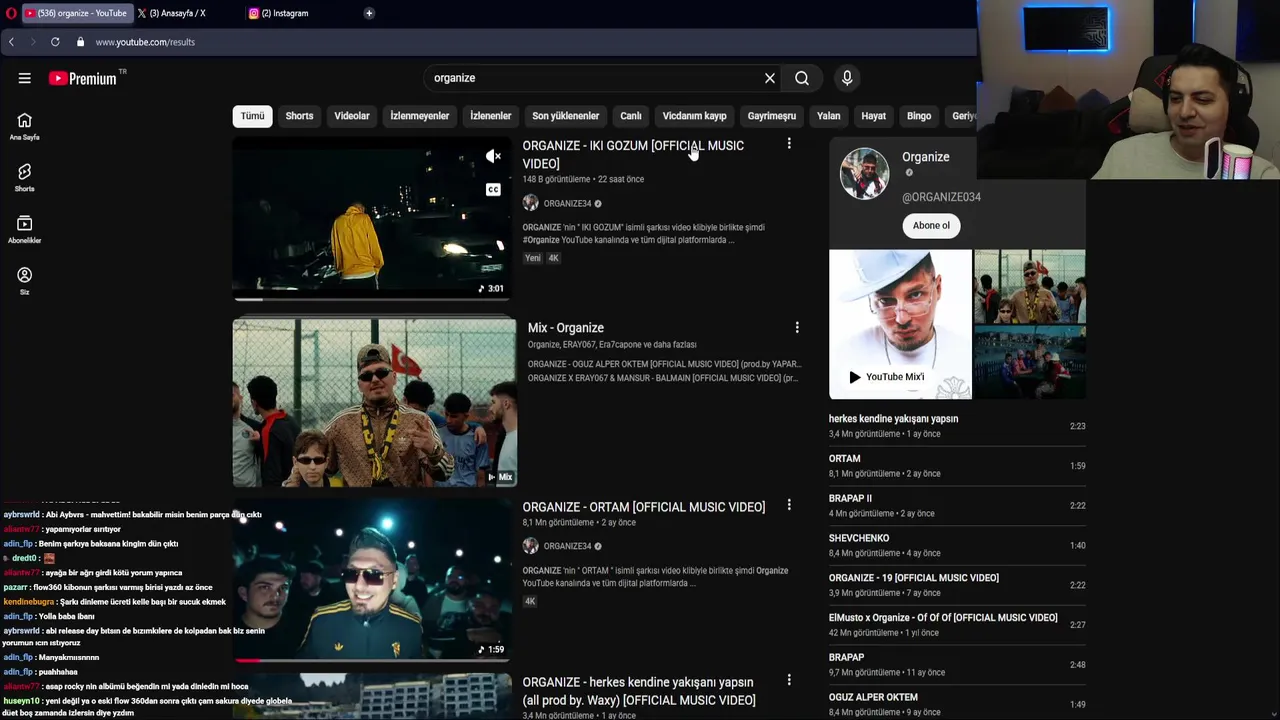This screenshot has height=720, width=1280.
Task: Open Ana Sayfa in the sidebar
Action: pyautogui.click(x=25, y=126)
